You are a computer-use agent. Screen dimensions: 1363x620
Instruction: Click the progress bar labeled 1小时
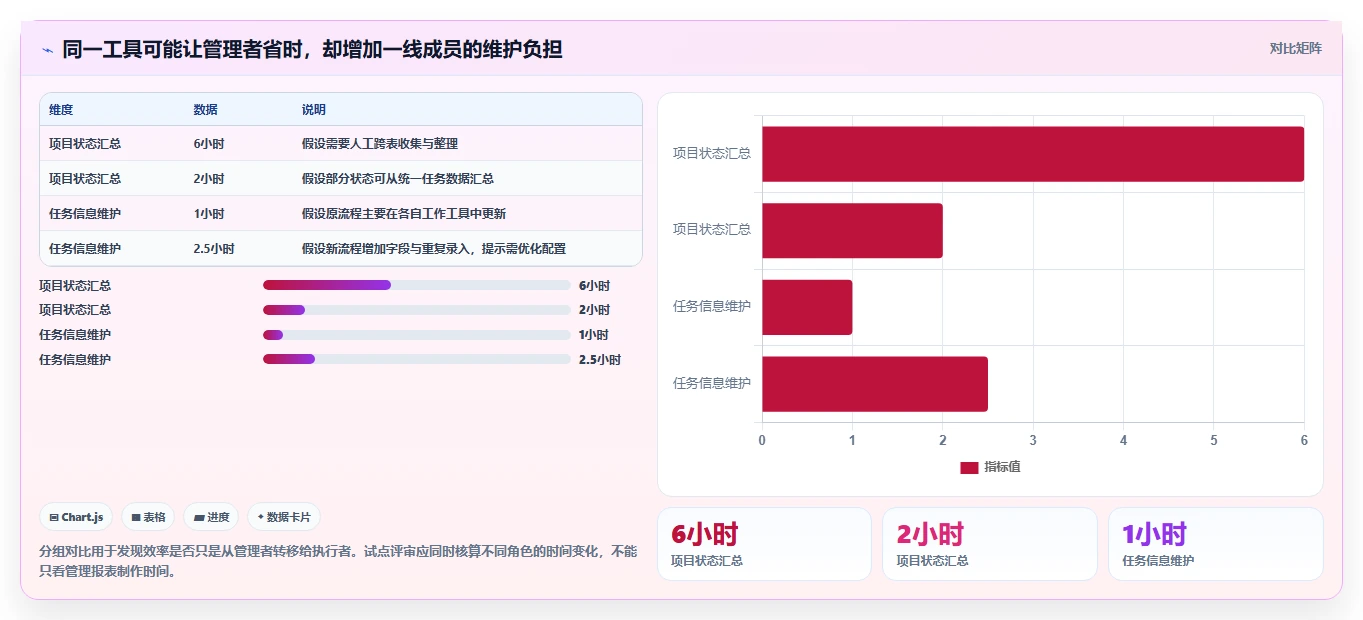coord(417,335)
